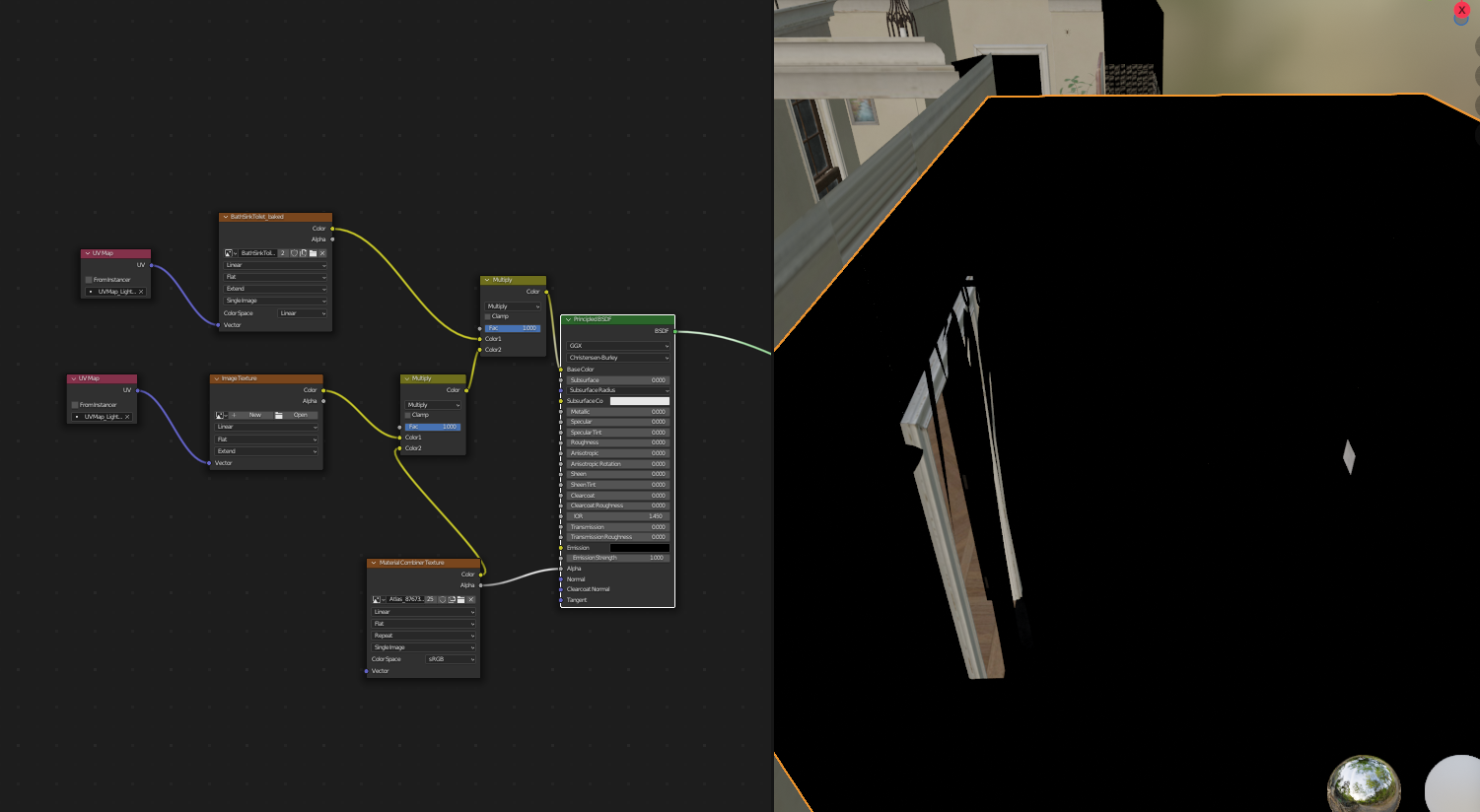Viewport: 1480px width, 812px height.
Task: Click fake user shield on Material Combiner Texture
Action: (443, 599)
